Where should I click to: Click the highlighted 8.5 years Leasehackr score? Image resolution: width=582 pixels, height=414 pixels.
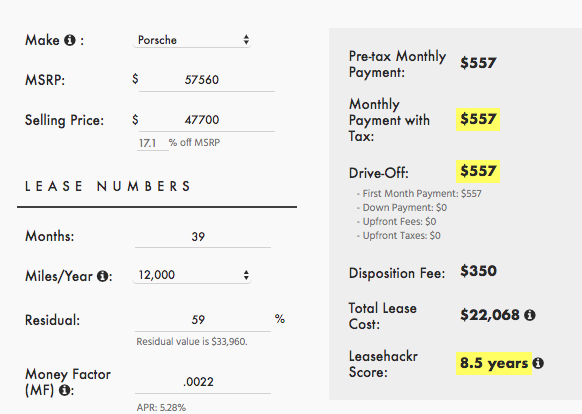pyautogui.click(x=494, y=363)
